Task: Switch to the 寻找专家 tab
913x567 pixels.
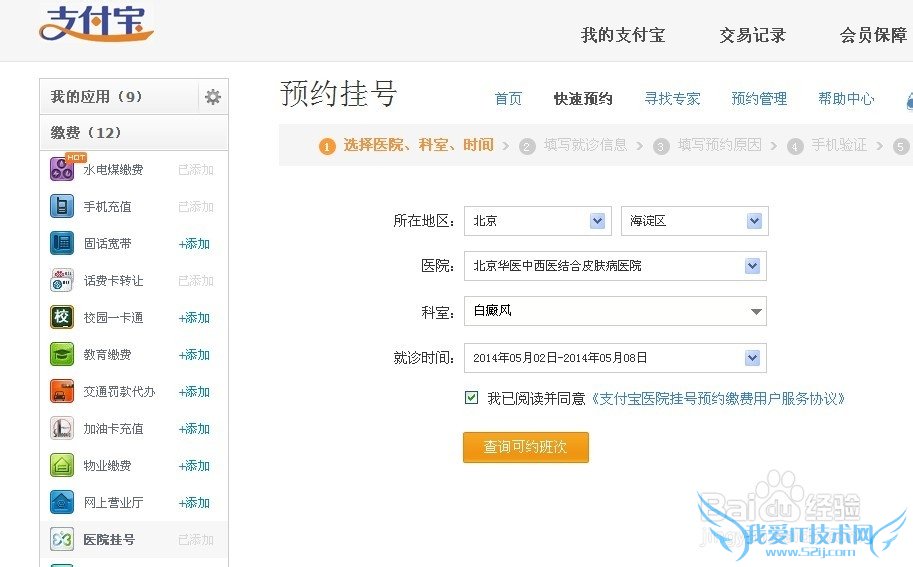Action: (672, 99)
